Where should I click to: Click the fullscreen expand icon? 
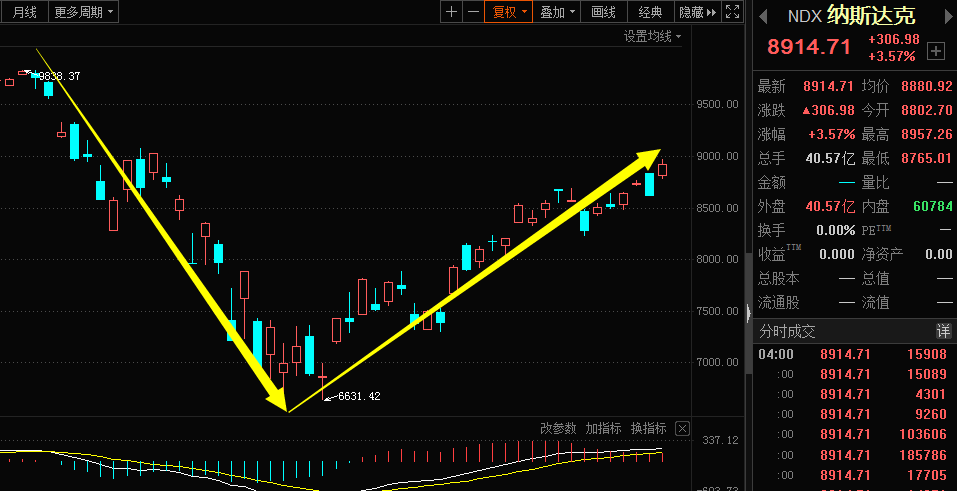[732, 12]
